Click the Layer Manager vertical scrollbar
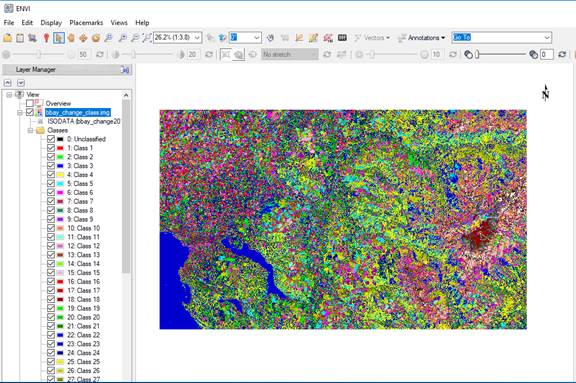Viewport: 576px width, 383px height. tap(126, 187)
